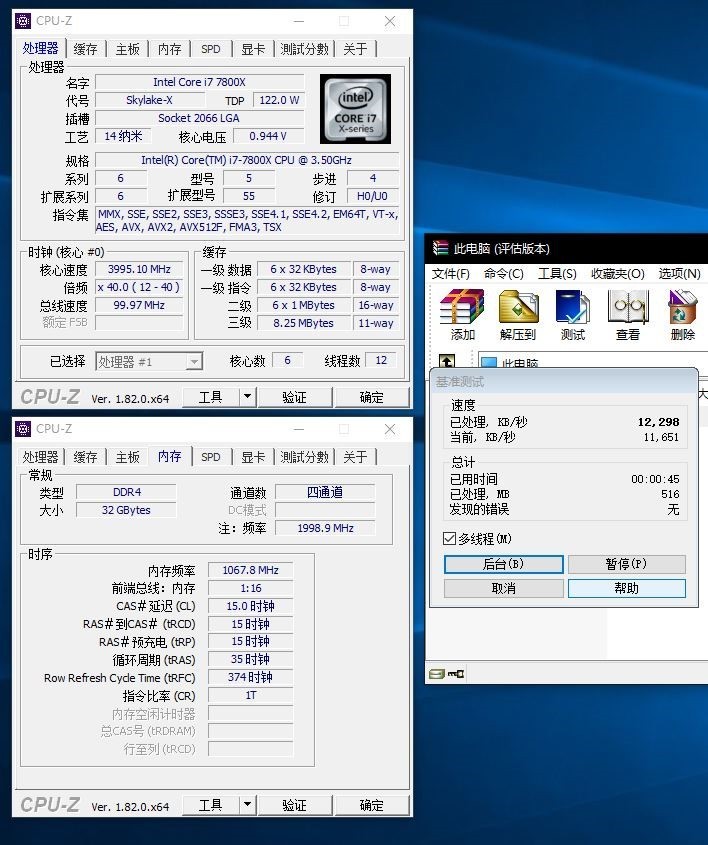
Task: Switch to 显卡 tab in bottom CPU-Z
Action: click(253, 457)
